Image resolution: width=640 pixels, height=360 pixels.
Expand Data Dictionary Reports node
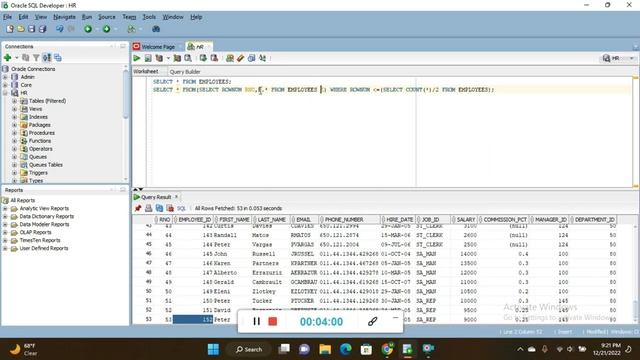click(x=5, y=216)
